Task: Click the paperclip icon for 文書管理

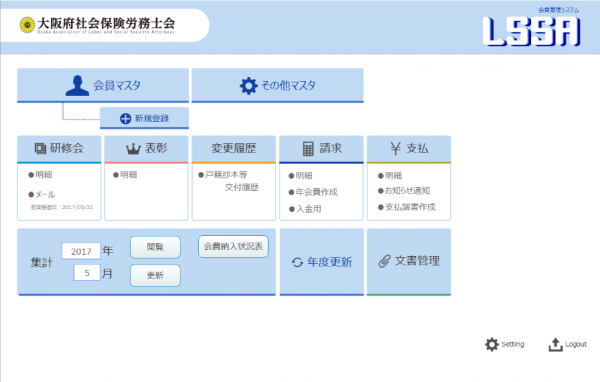Action: click(384, 261)
